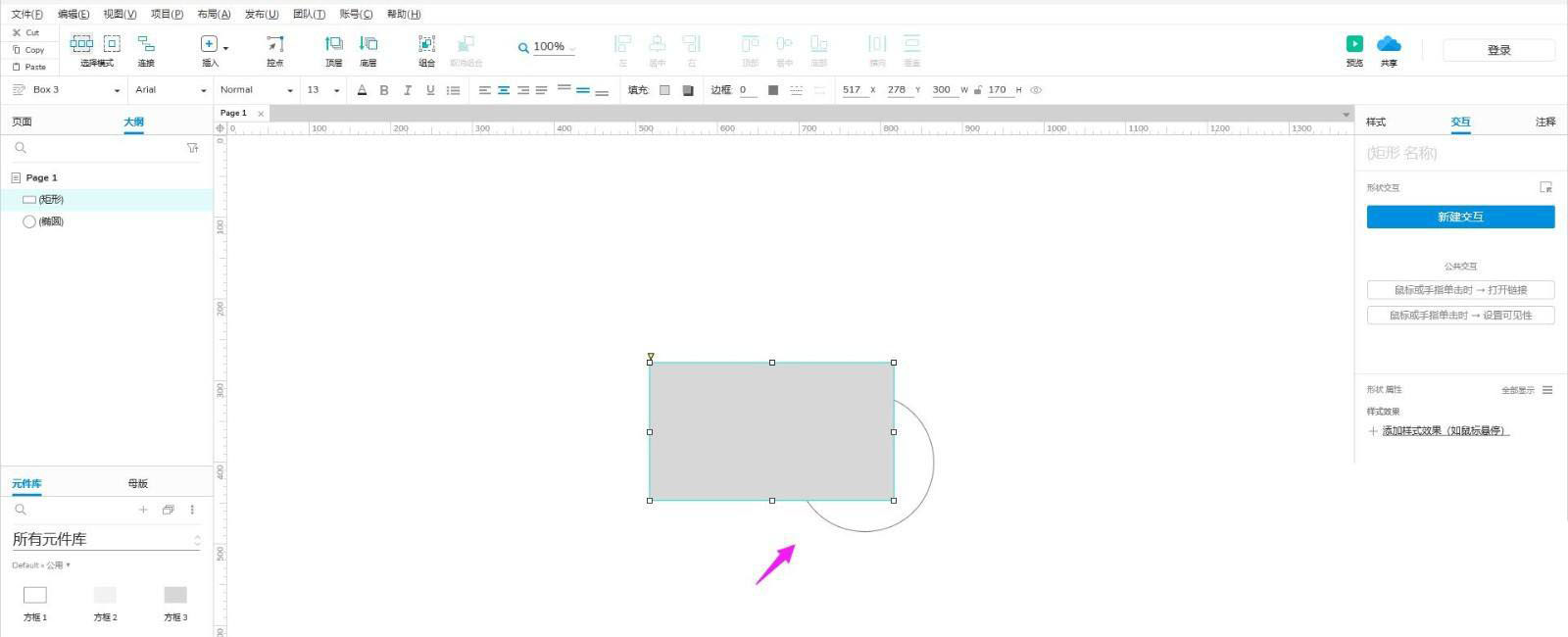Toggle the aspect ratio lock
The width and height of the screenshot is (1568, 637).
[978, 90]
